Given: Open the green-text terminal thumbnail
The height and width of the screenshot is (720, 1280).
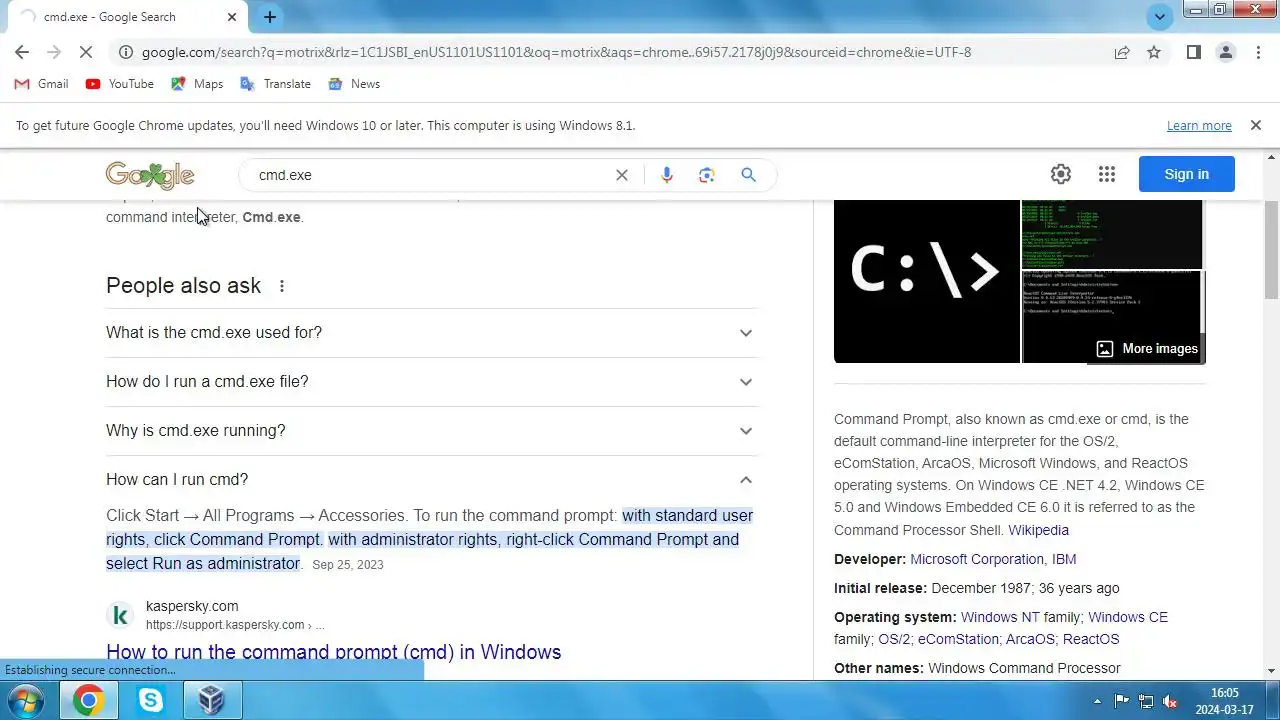Looking at the screenshot, I should click(x=1112, y=234).
